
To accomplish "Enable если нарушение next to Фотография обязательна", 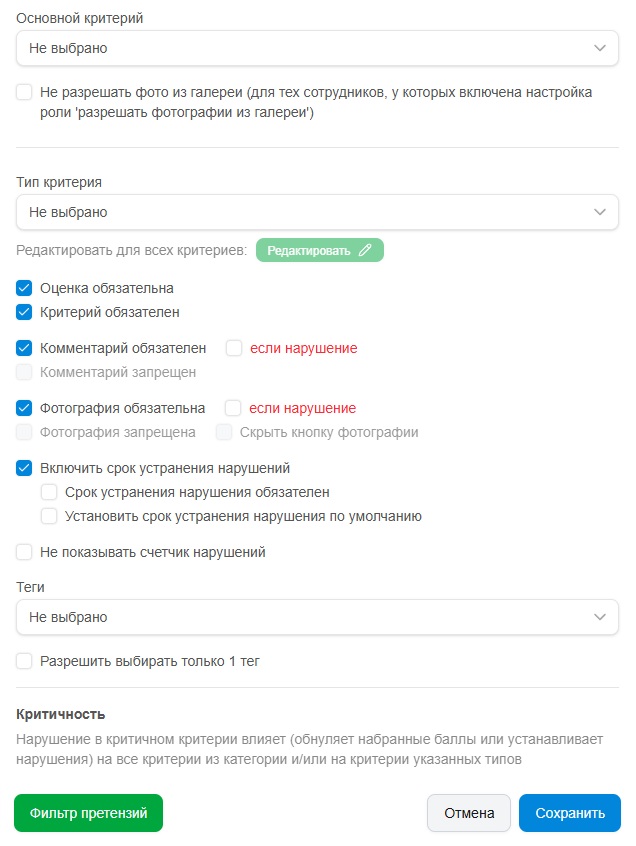I will pyautogui.click(x=232, y=408).
